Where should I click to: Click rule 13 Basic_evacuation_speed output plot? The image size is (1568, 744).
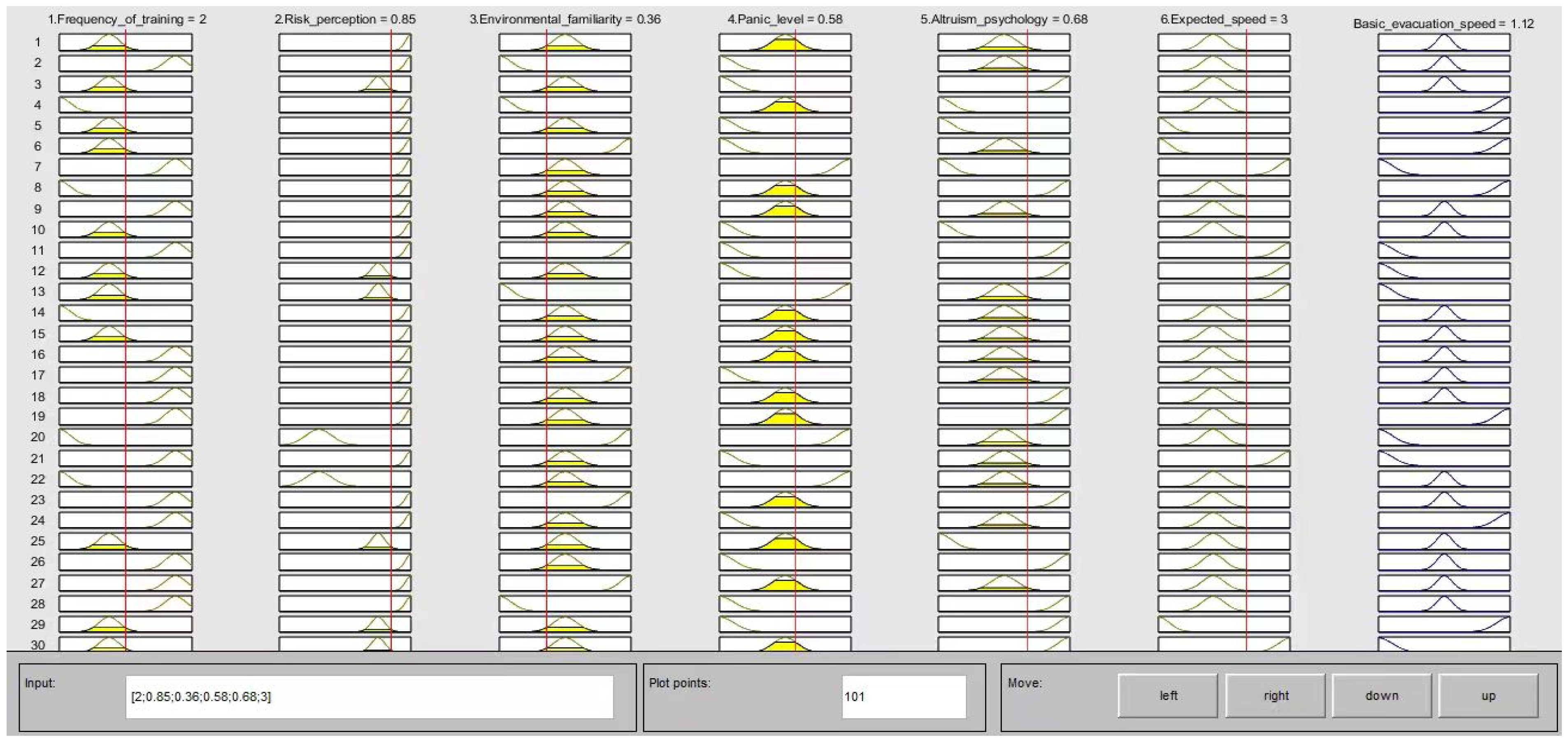[1444, 292]
